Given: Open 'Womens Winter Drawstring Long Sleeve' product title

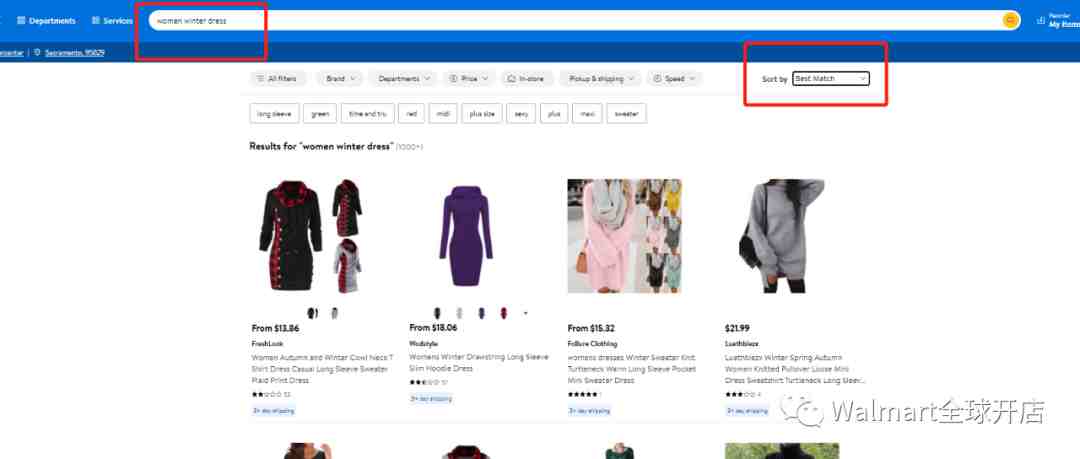Looking at the screenshot, I should (x=479, y=363).
